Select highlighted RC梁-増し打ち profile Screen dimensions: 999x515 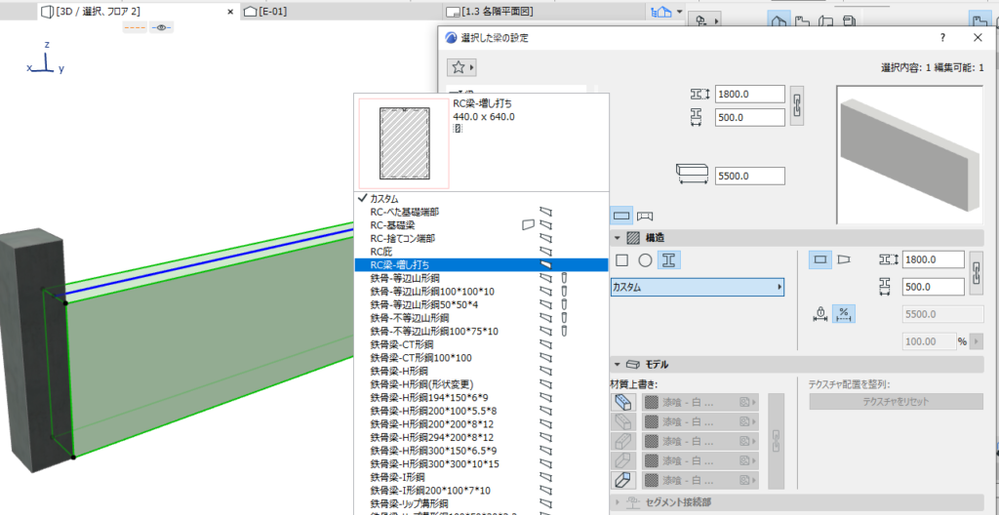point(482,265)
